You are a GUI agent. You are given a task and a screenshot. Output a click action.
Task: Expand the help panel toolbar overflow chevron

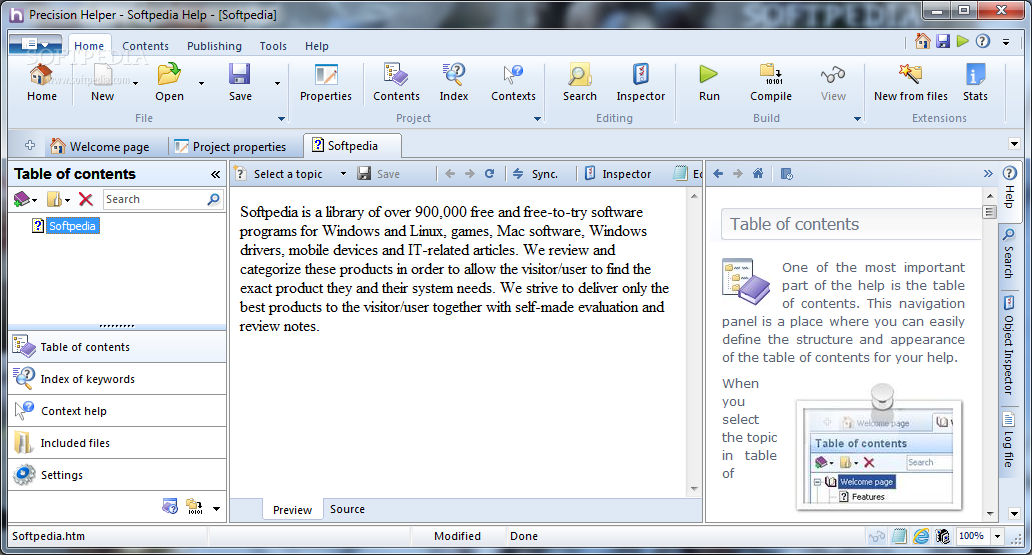pos(988,174)
